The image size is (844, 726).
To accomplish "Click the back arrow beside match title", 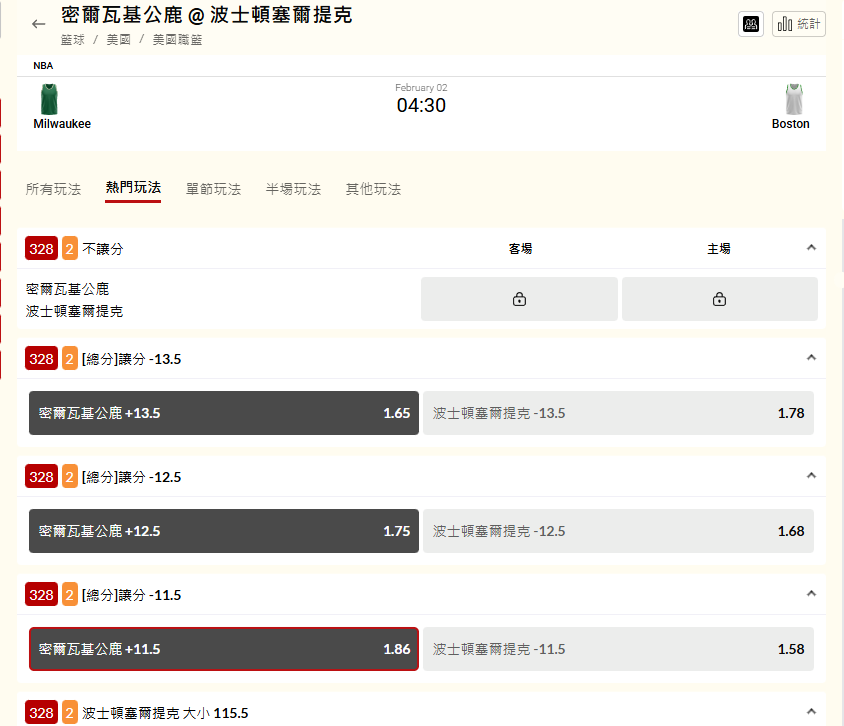I will pos(39,24).
